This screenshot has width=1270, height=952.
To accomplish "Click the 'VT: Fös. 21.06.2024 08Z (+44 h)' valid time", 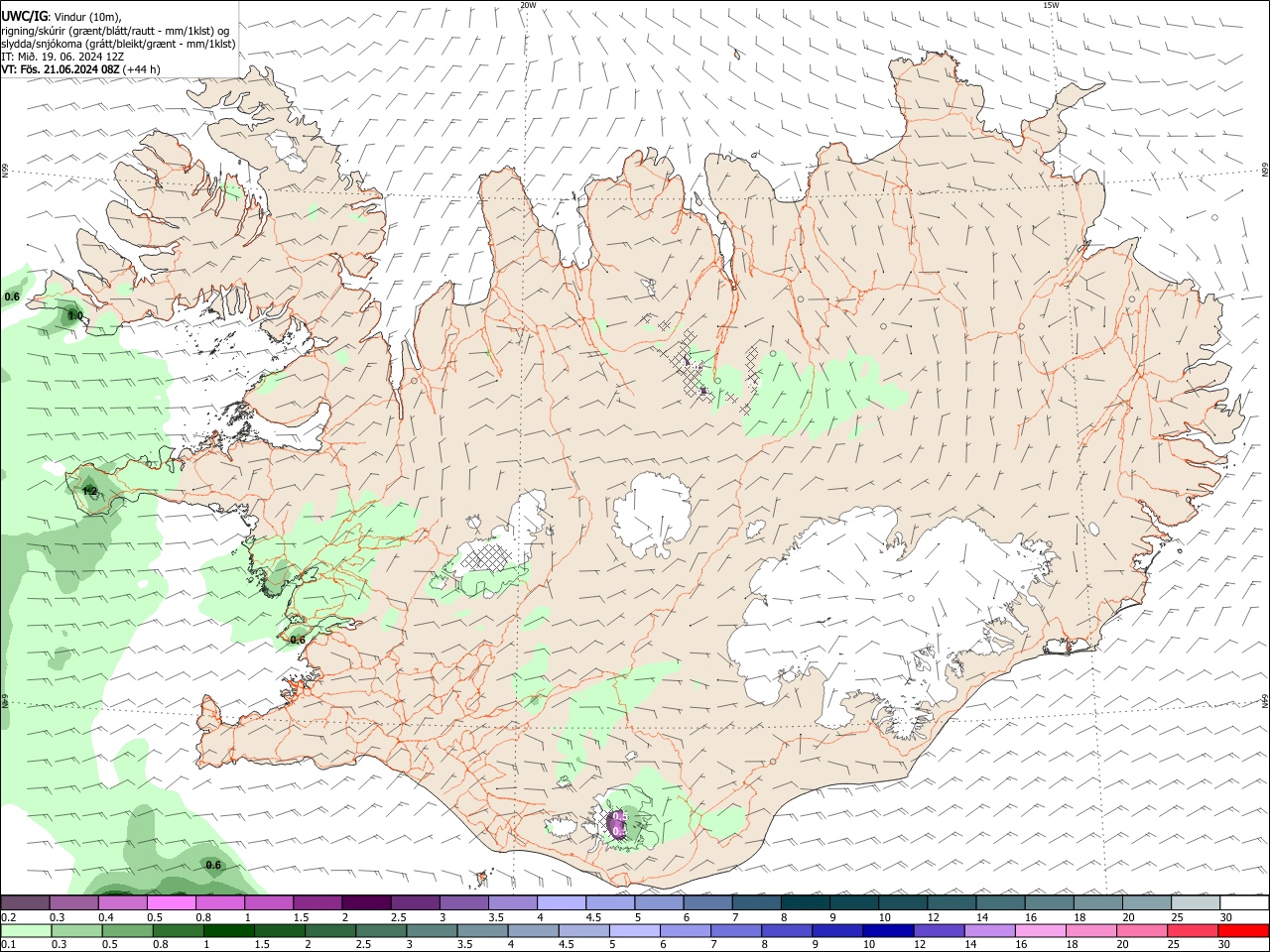I will [80, 69].
